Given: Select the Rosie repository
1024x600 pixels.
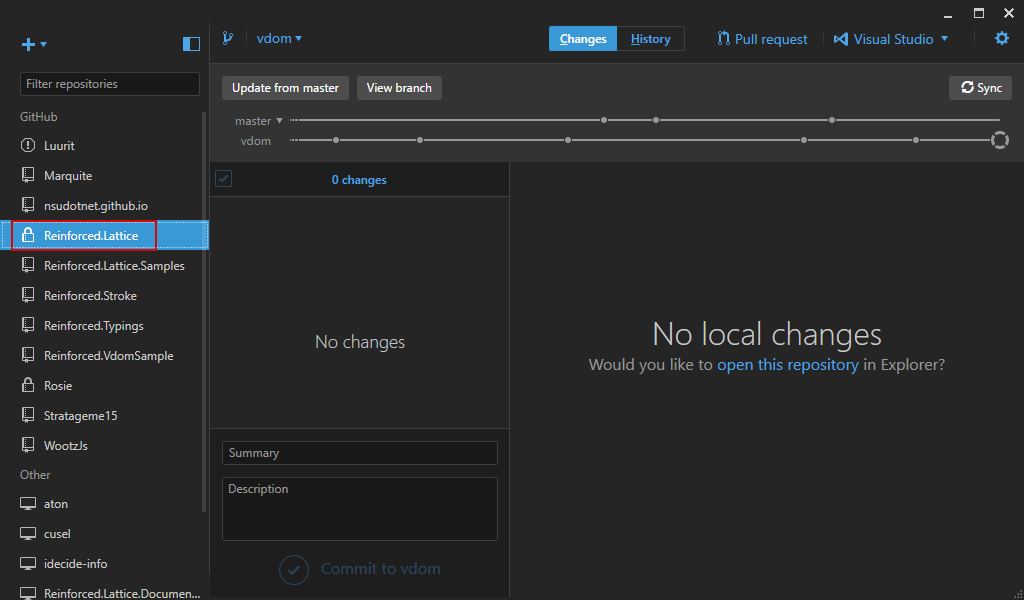Looking at the screenshot, I should pos(104,386).
